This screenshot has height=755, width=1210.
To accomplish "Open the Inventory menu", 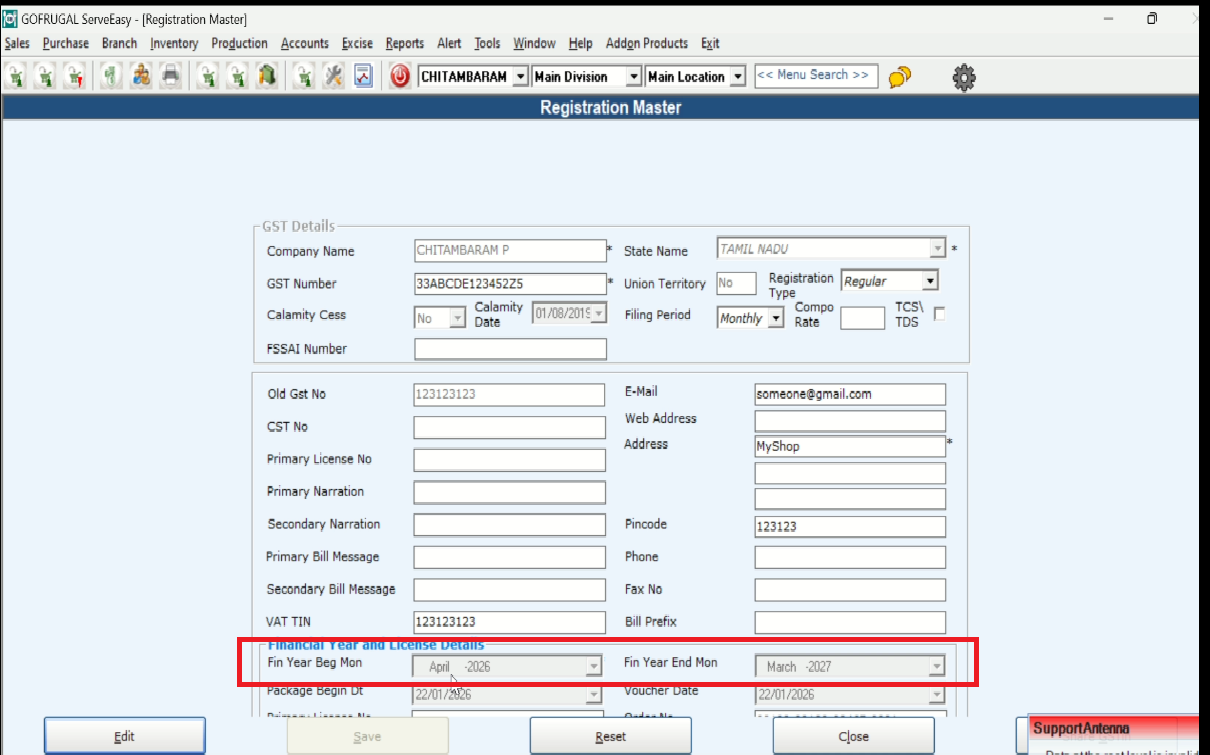I will pyautogui.click(x=174, y=43).
